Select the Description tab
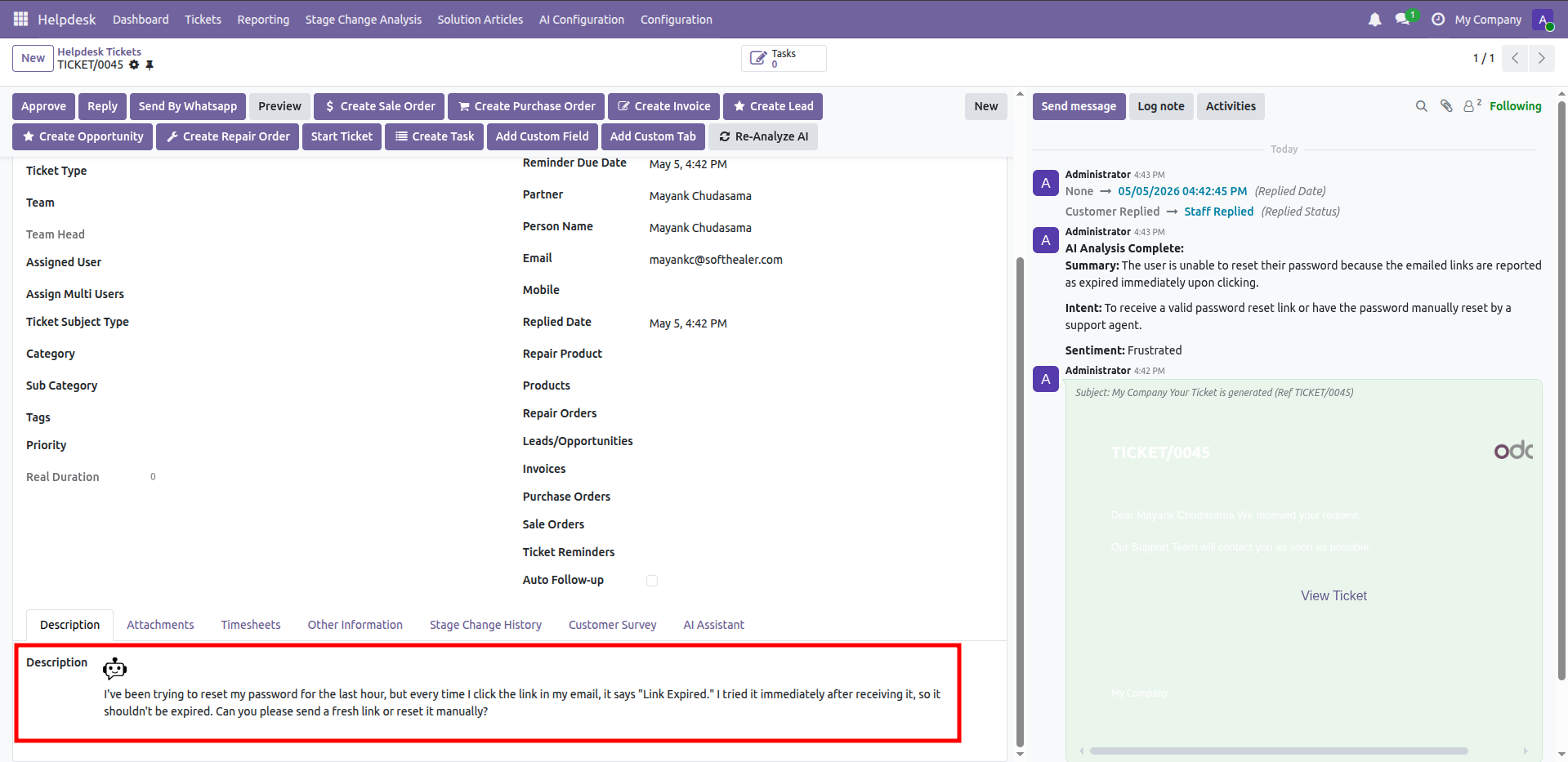 (x=69, y=625)
